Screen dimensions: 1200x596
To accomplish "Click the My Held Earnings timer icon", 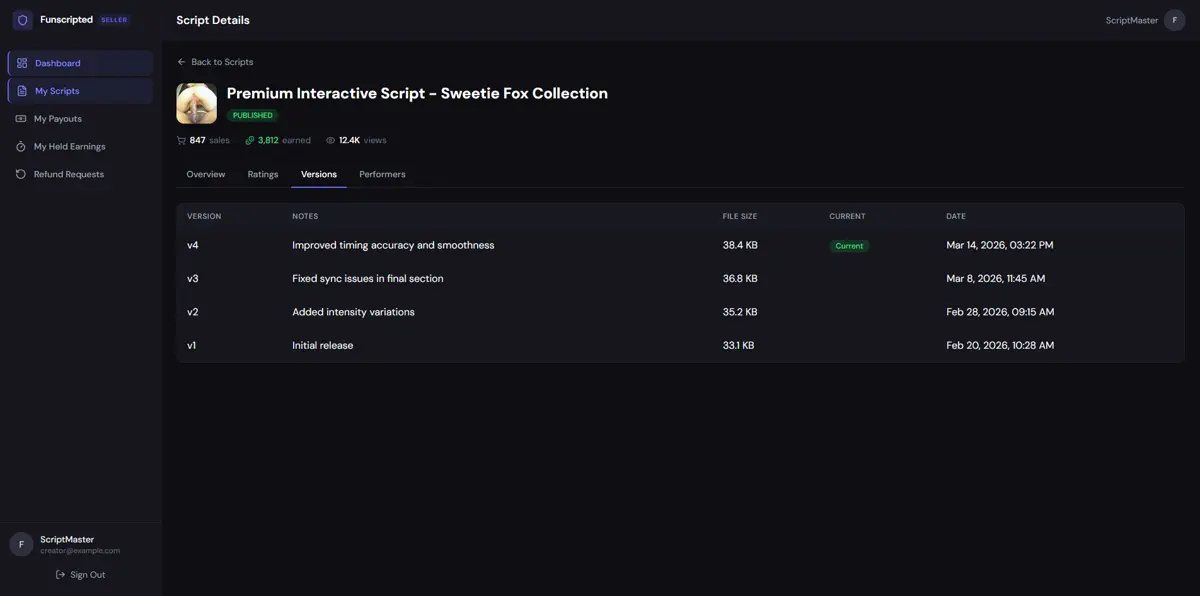I will pos(21,146).
